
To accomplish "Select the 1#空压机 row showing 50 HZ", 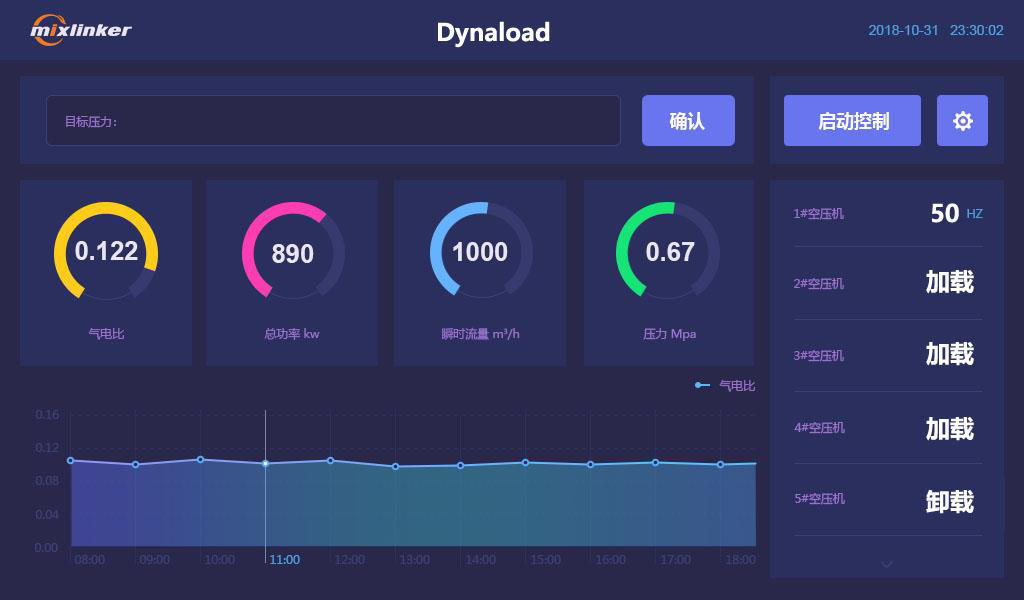I will 886,213.
